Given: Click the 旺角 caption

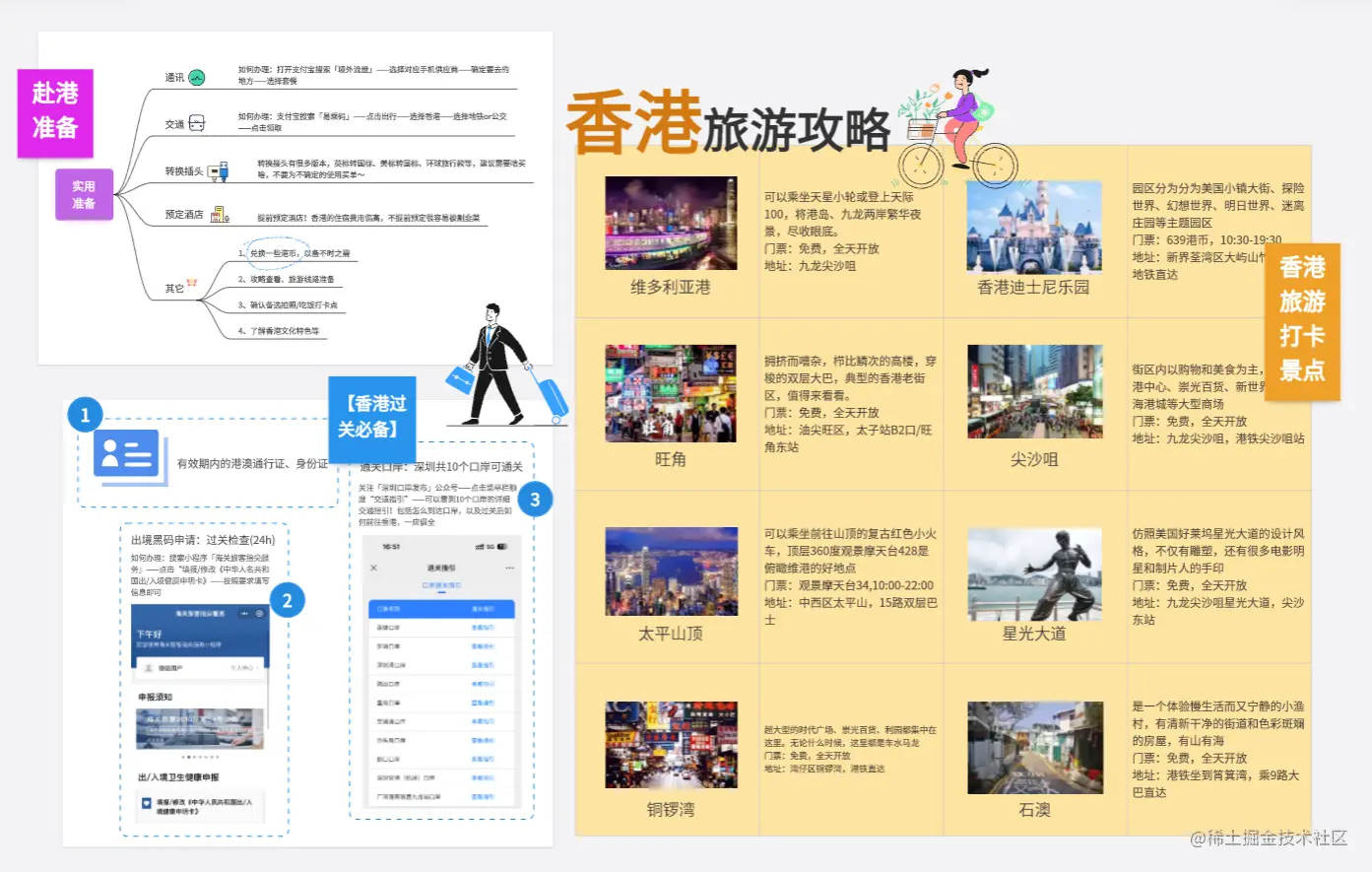Looking at the screenshot, I should pyautogui.click(x=671, y=460).
